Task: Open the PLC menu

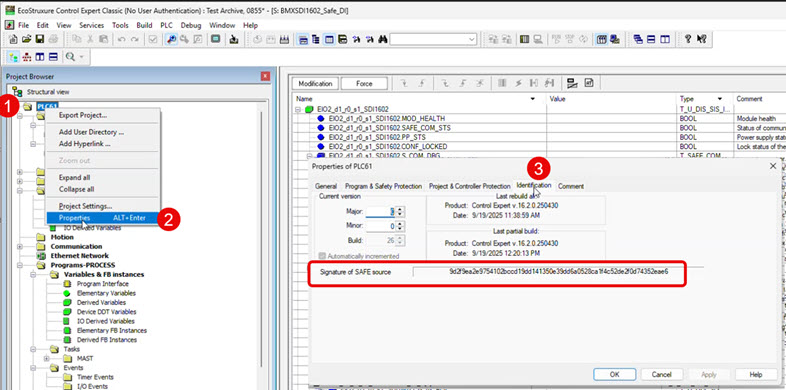Action: pyautogui.click(x=166, y=25)
